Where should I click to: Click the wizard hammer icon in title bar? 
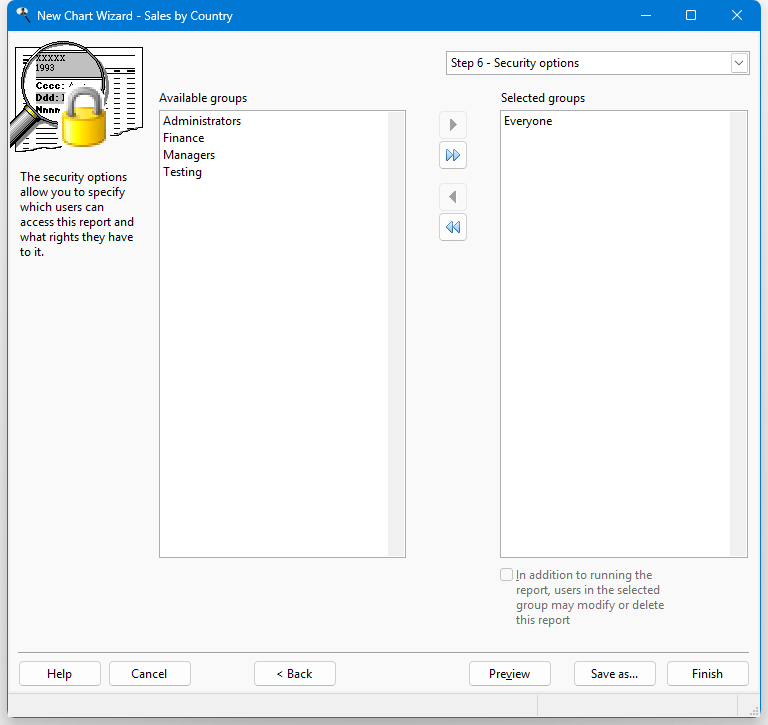pyautogui.click(x=22, y=15)
